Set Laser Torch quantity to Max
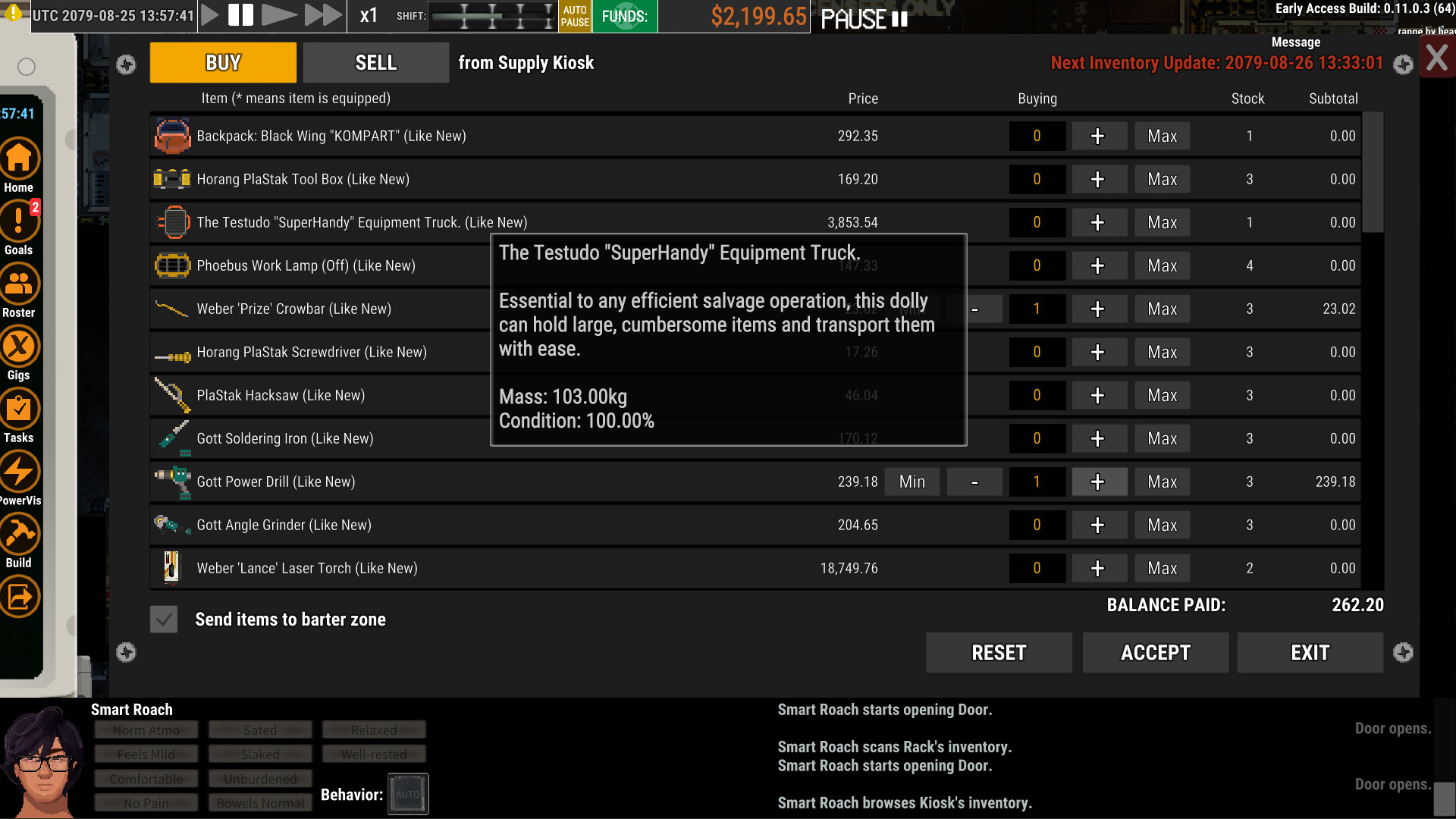Image resolution: width=1456 pixels, height=819 pixels. click(1163, 569)
